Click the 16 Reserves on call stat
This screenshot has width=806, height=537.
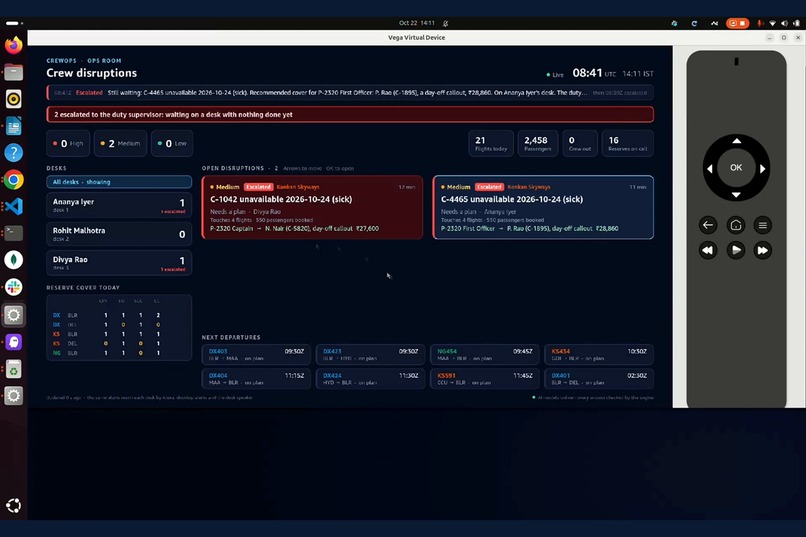tap(627, 143)
